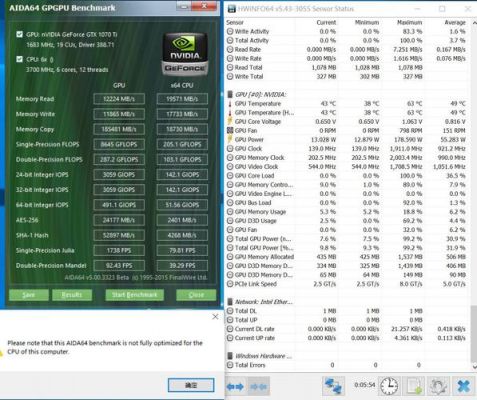477x400 pixels.
Task: Click the green Close button in AIDA64
Action: pos(196,295)
